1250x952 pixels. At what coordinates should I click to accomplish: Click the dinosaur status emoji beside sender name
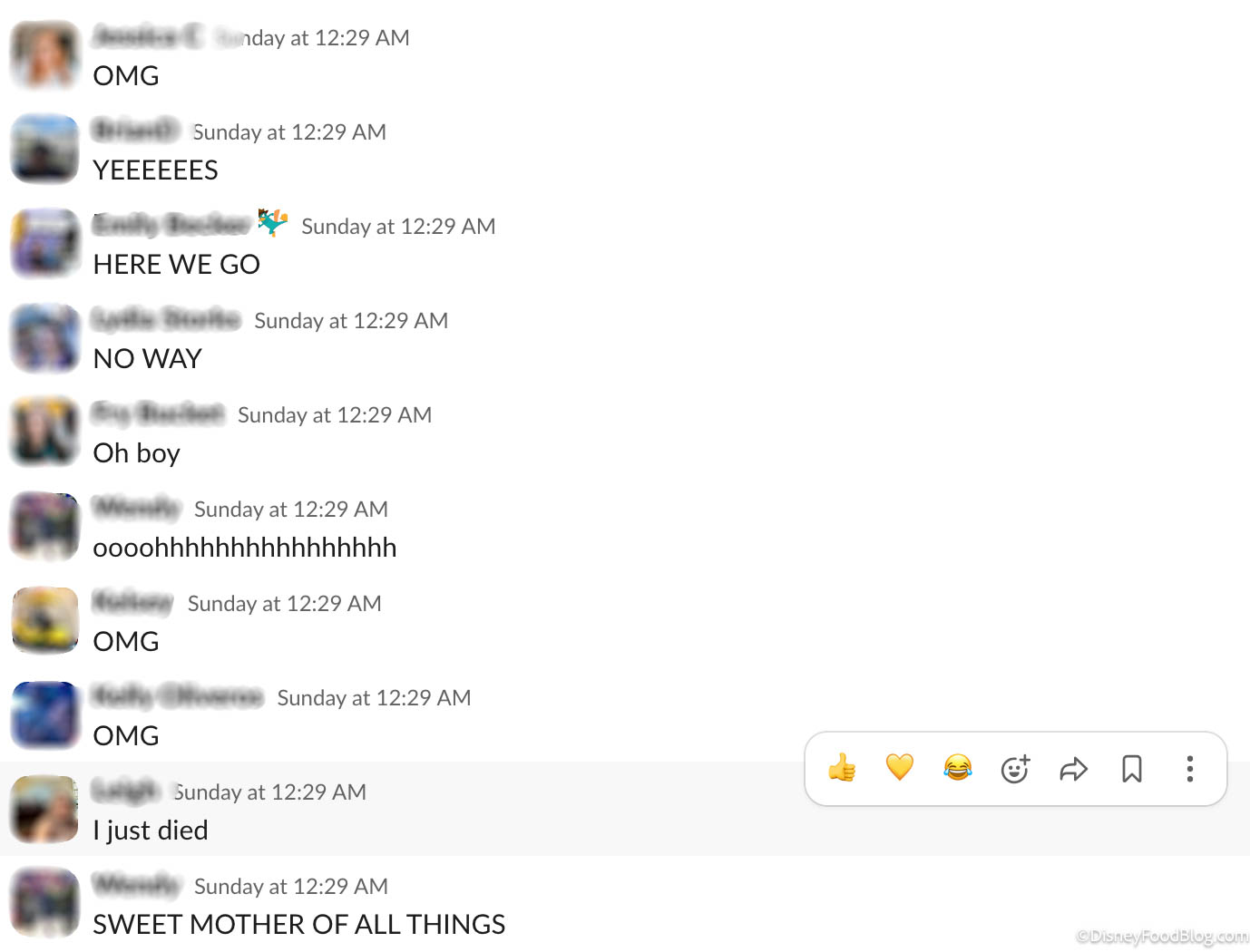pyautogui.click(x=273, y=222)
